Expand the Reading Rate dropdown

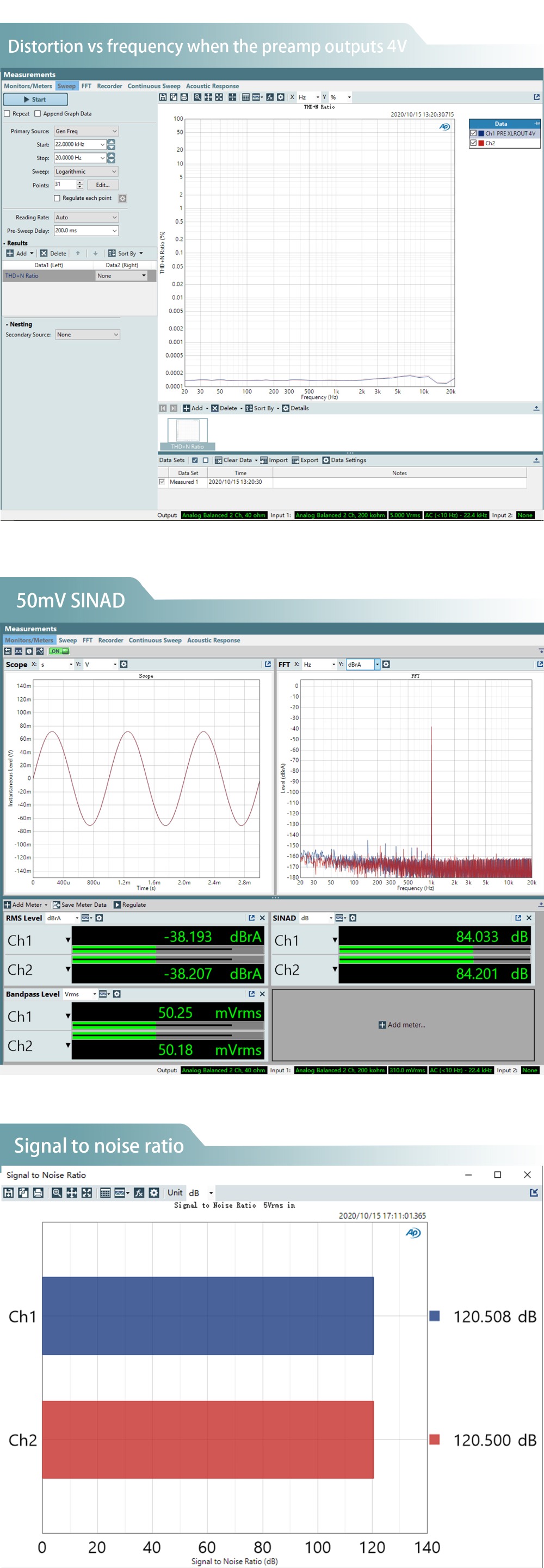86,217
